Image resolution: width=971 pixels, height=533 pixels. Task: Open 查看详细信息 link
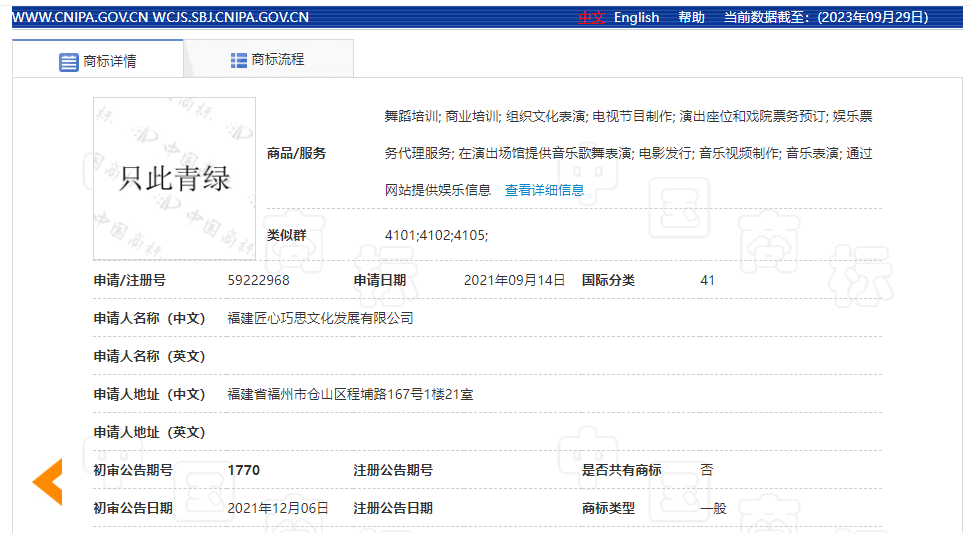pyautogui.click(x=544, y=190)
